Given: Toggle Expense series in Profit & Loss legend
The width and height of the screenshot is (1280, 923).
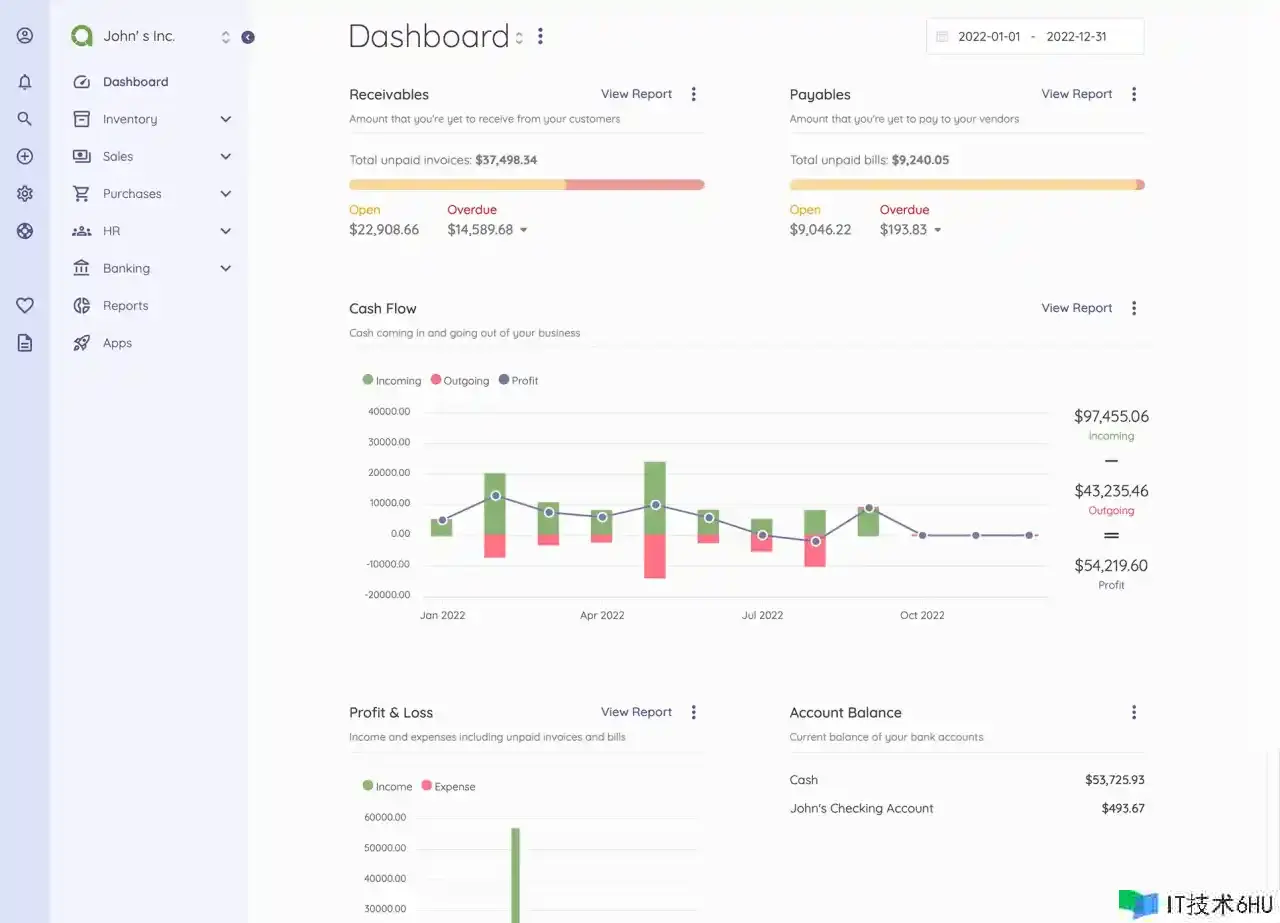Looking at the screenshot, I should point(448,787).
